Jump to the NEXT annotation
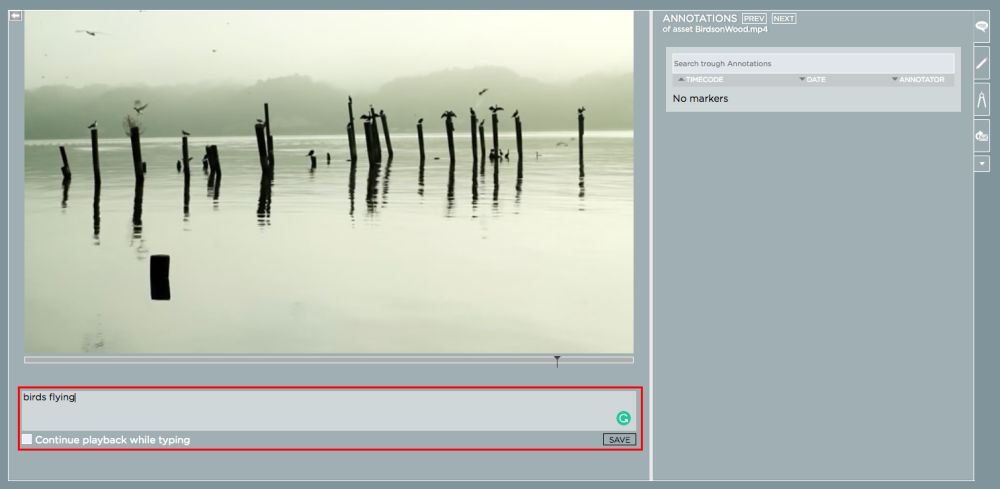 click(784, 19)
